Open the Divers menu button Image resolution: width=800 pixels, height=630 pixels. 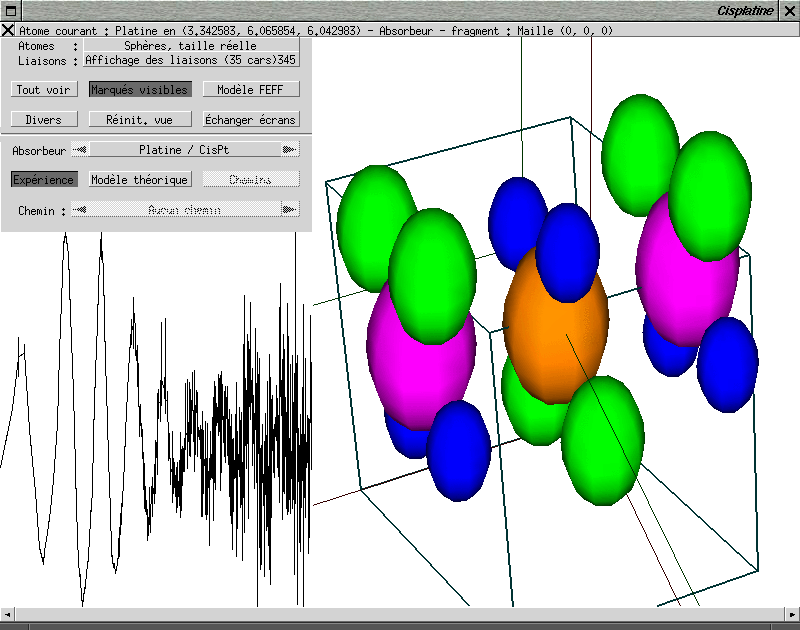(44, 119)
